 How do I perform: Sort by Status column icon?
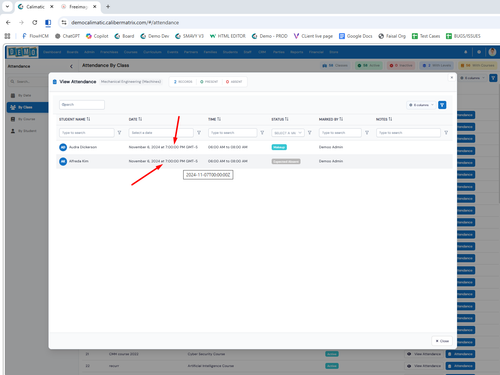point(287,119)
